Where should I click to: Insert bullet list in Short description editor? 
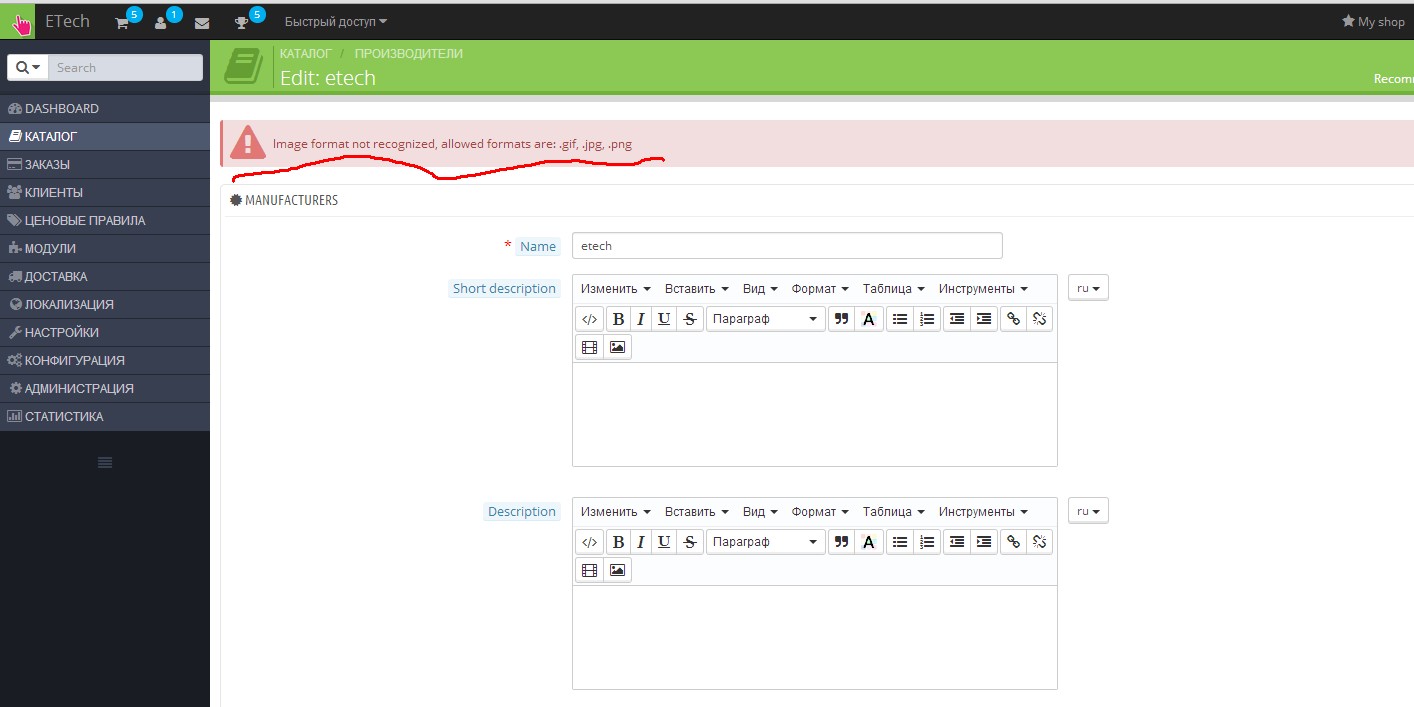click(x=900, y=319)
